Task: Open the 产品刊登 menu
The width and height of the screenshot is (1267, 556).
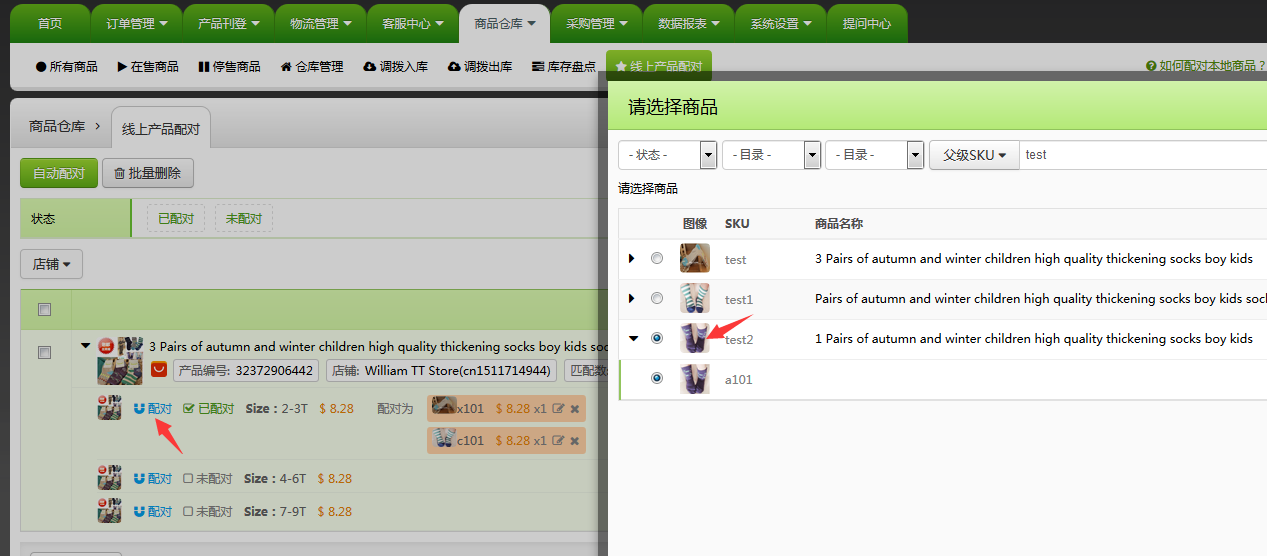Action: [229, 23]
